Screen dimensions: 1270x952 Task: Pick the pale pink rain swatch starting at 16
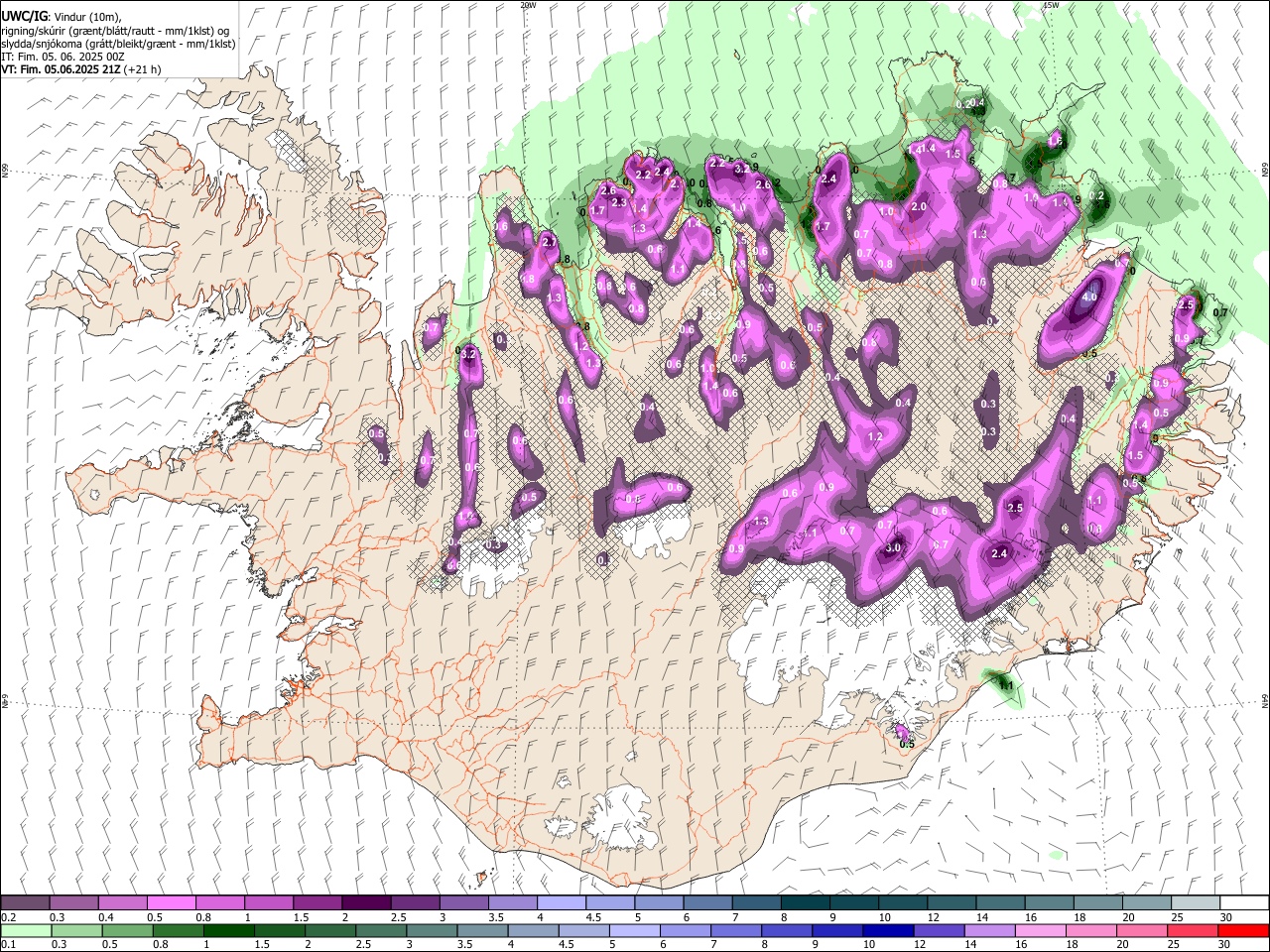tap(1040, 930)
